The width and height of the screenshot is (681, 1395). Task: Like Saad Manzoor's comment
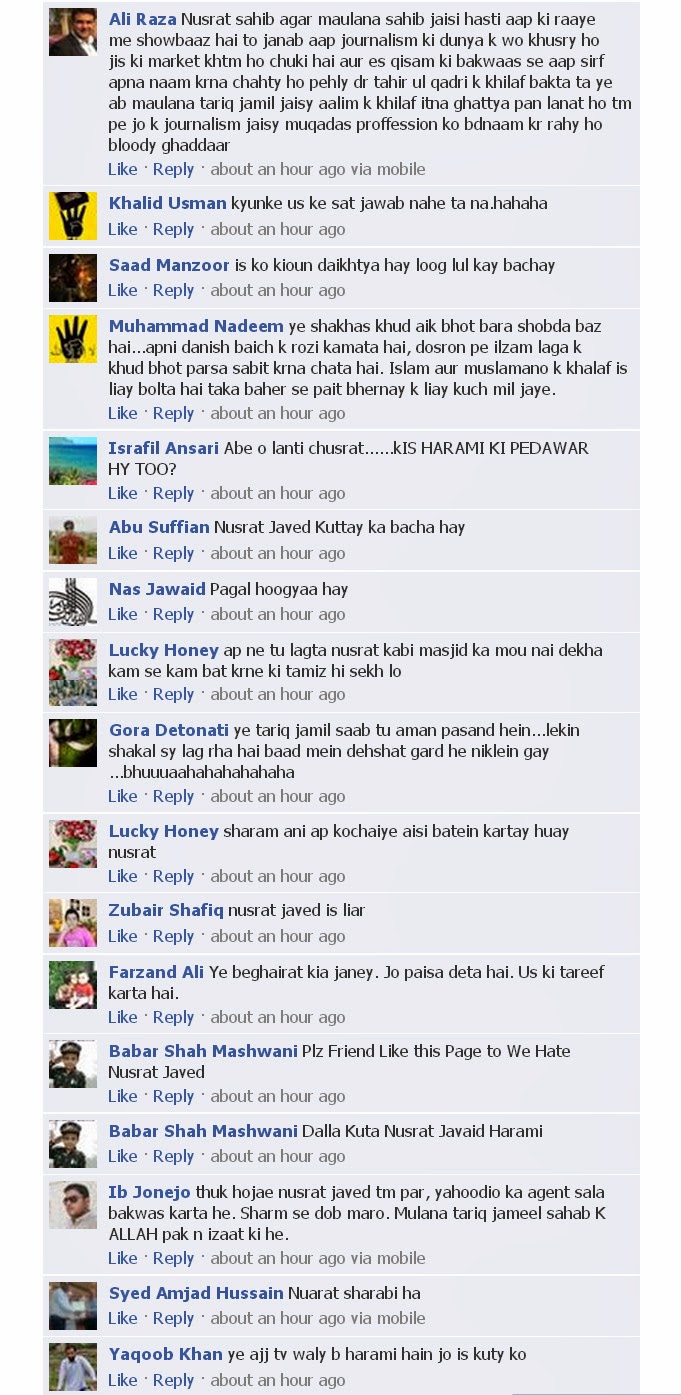[123, 290]
